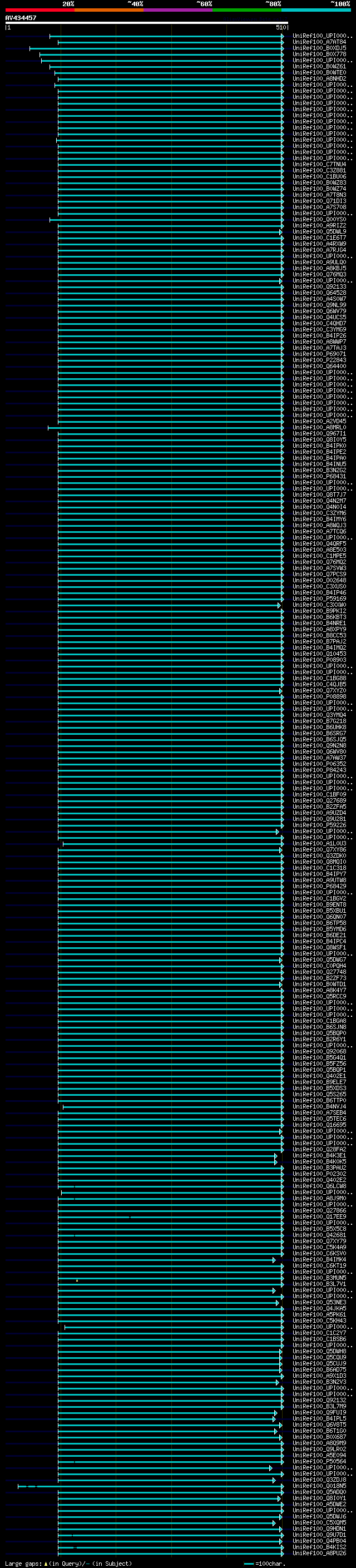This screenshot has height=1568, width=356.
Task: Click hit label UniRef100_A9RIZ2
Action: pos(319,225)
